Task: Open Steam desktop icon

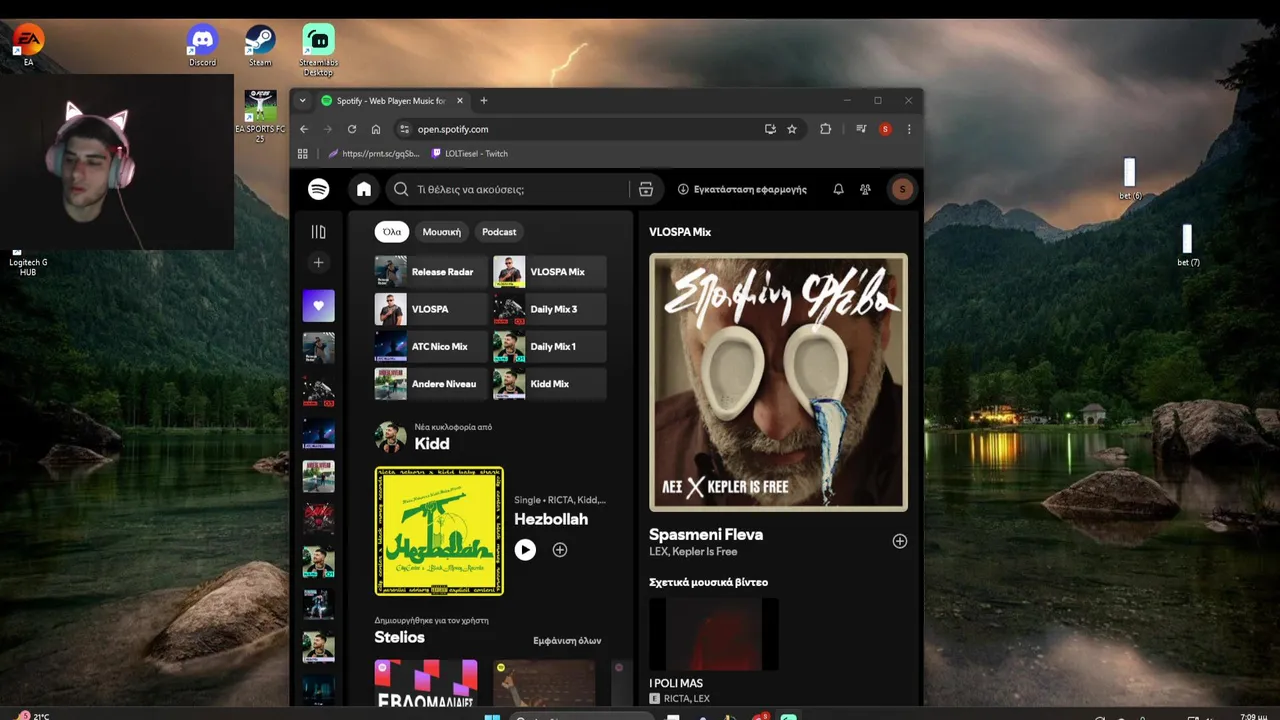Action: (x=260, y=45)
